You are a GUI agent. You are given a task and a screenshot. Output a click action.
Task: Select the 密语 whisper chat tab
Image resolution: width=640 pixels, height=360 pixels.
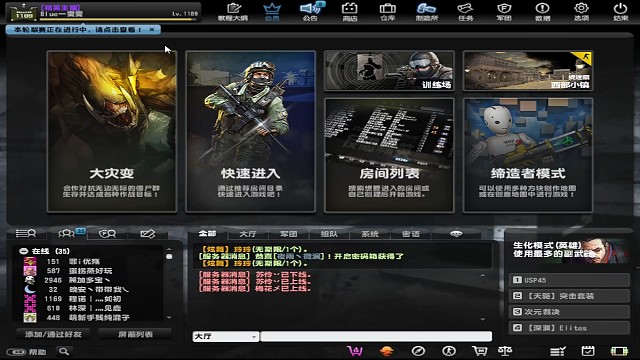(411, 234)
